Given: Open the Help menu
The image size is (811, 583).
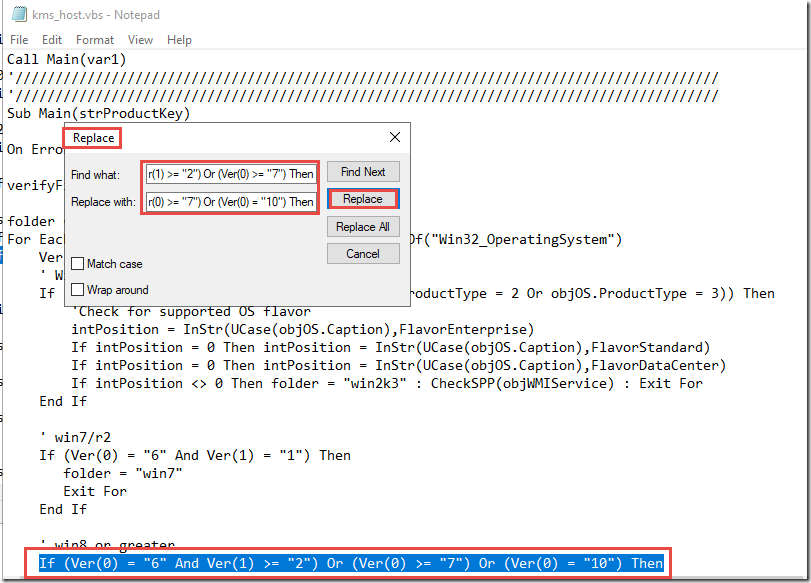Looking at the screenshot, I should (x=179, y=40).
